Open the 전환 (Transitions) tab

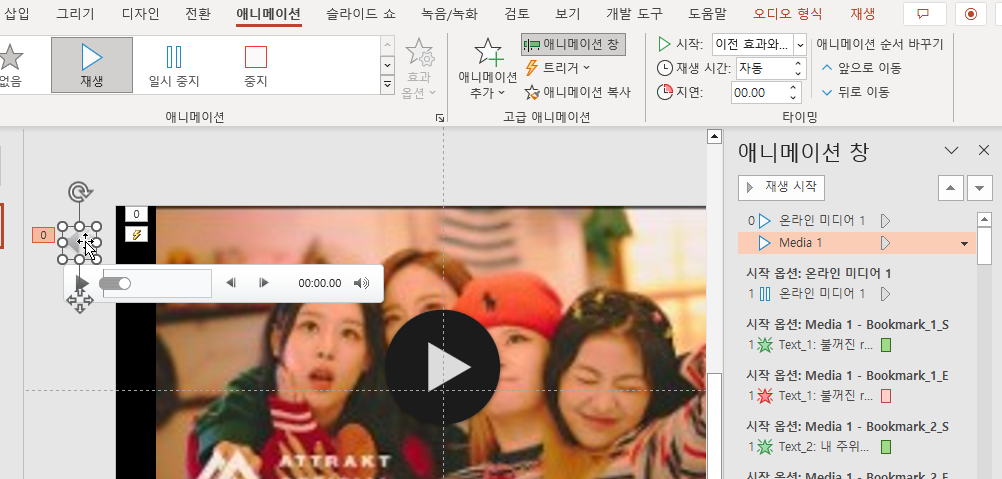click(197, 13)
